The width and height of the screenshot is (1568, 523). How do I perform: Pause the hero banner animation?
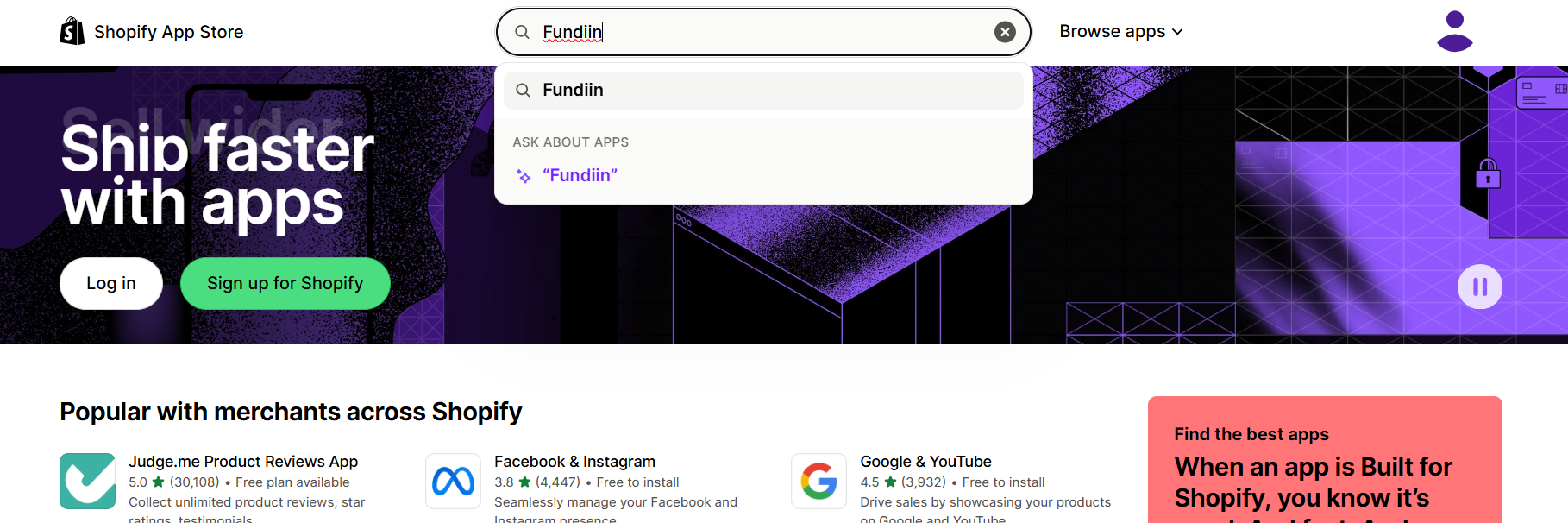(x=1479, y=287)
